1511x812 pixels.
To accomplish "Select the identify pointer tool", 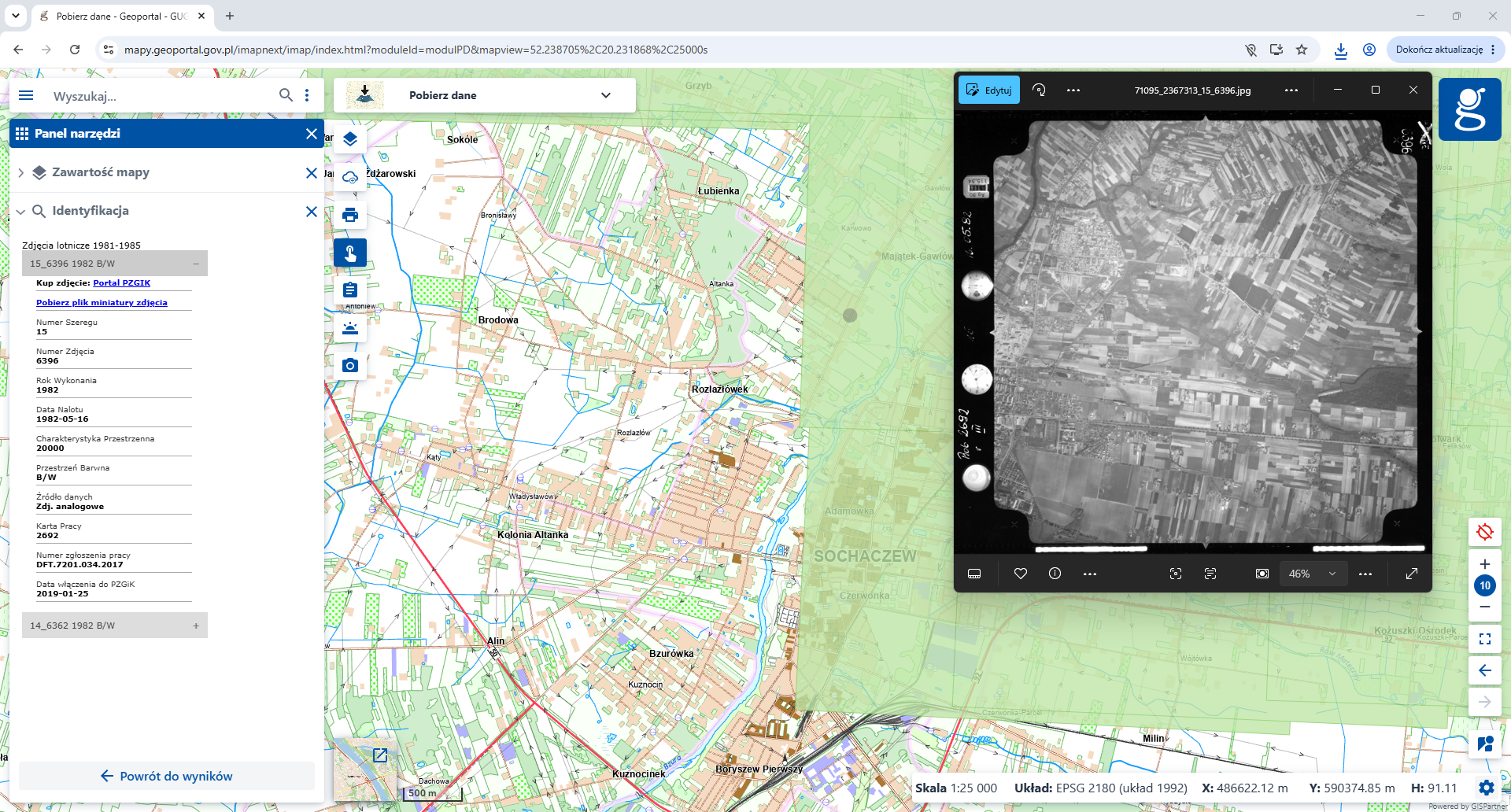I will pos(350,253).
